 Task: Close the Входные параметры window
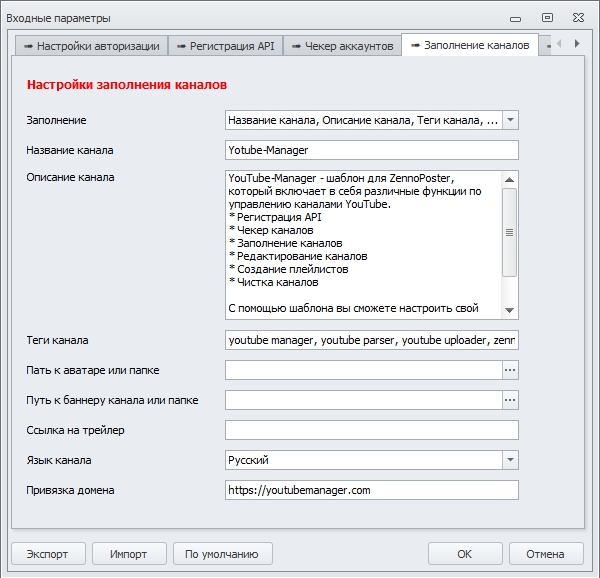coord(578,18)
